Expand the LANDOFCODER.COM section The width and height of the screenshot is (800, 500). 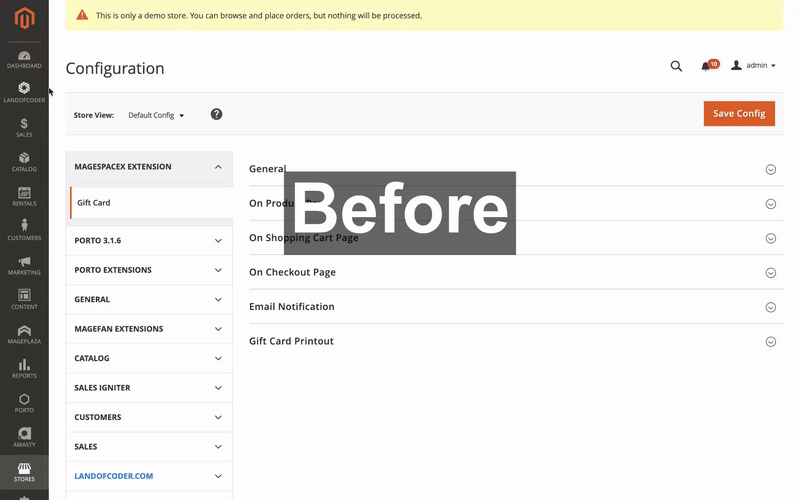149,476
